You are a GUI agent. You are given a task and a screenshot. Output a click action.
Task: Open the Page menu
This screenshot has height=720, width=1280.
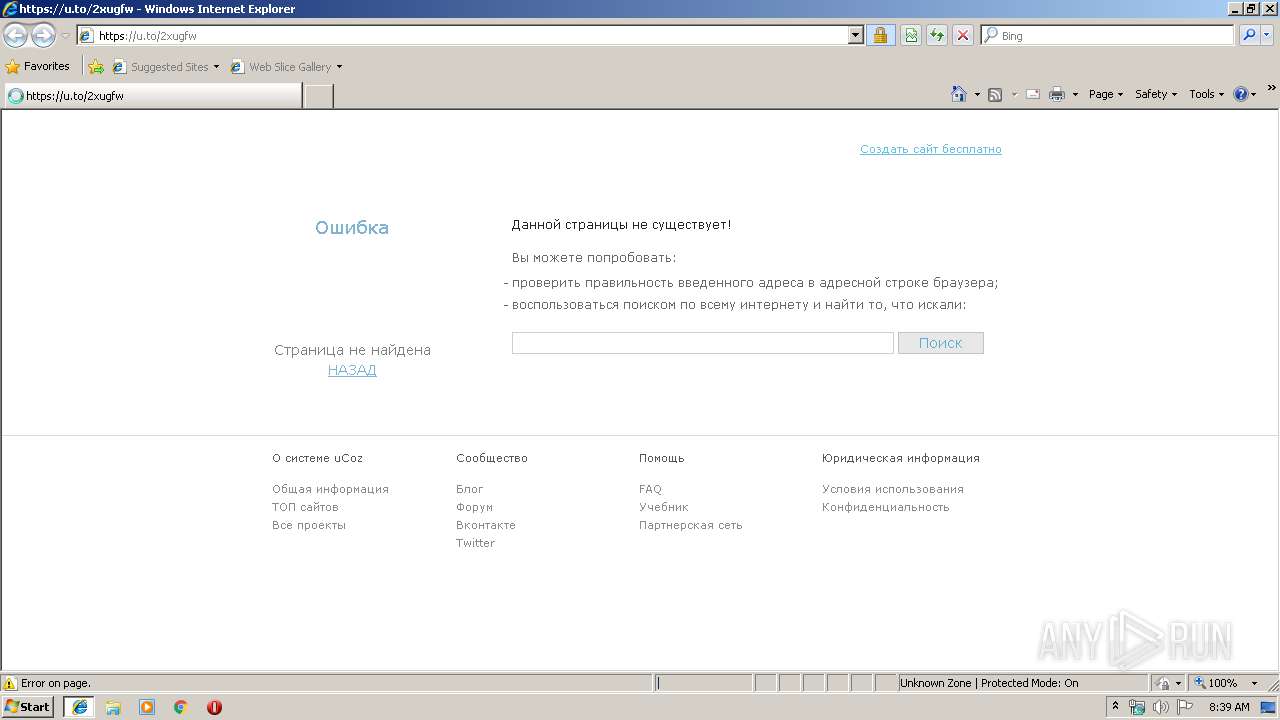pos(1106,94)
